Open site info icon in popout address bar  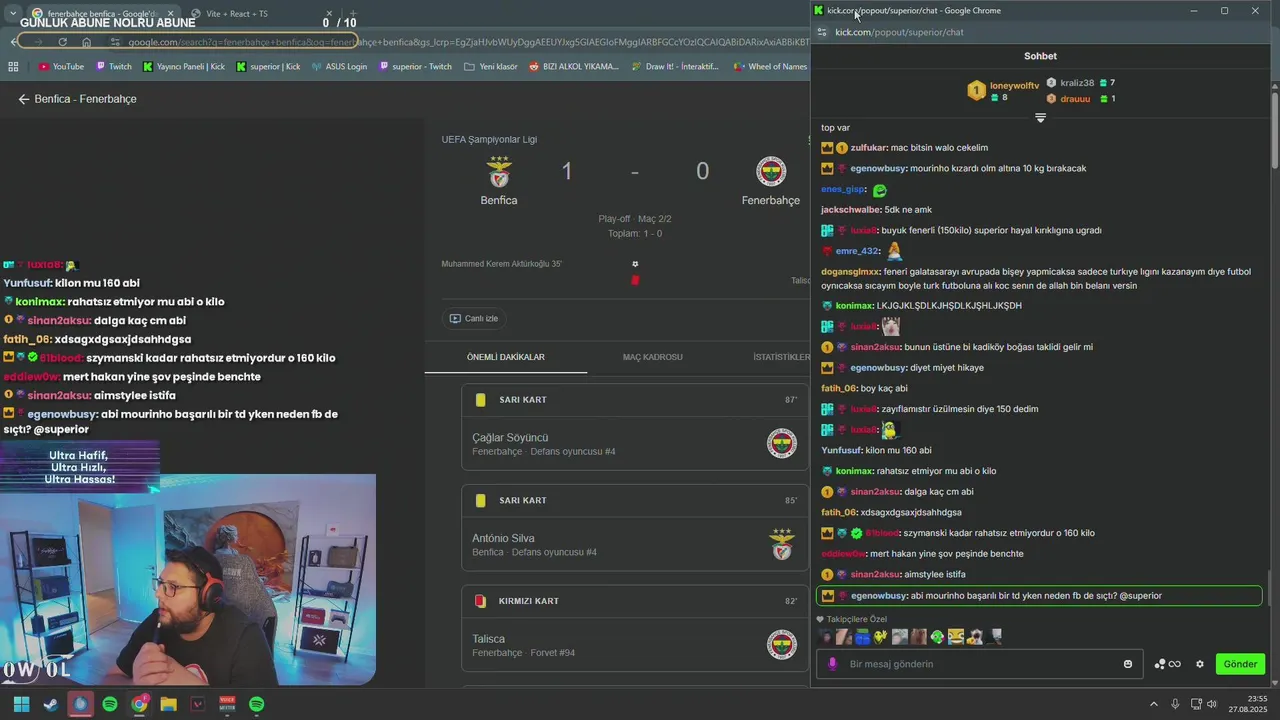(822, 32)
